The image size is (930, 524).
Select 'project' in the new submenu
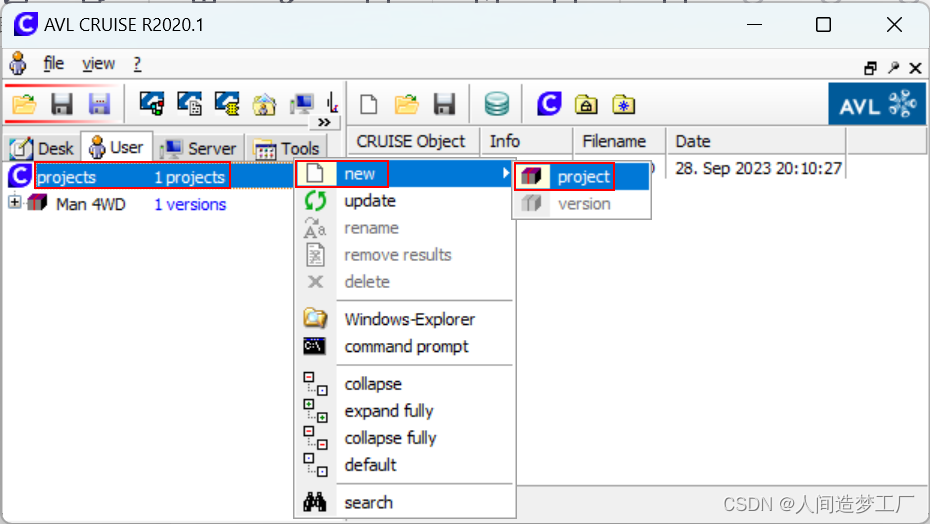pyautogui.click(x=581, y=177)
